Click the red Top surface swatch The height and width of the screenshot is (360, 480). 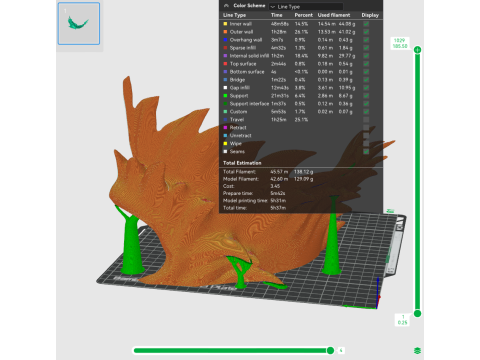tap(225, 64)
